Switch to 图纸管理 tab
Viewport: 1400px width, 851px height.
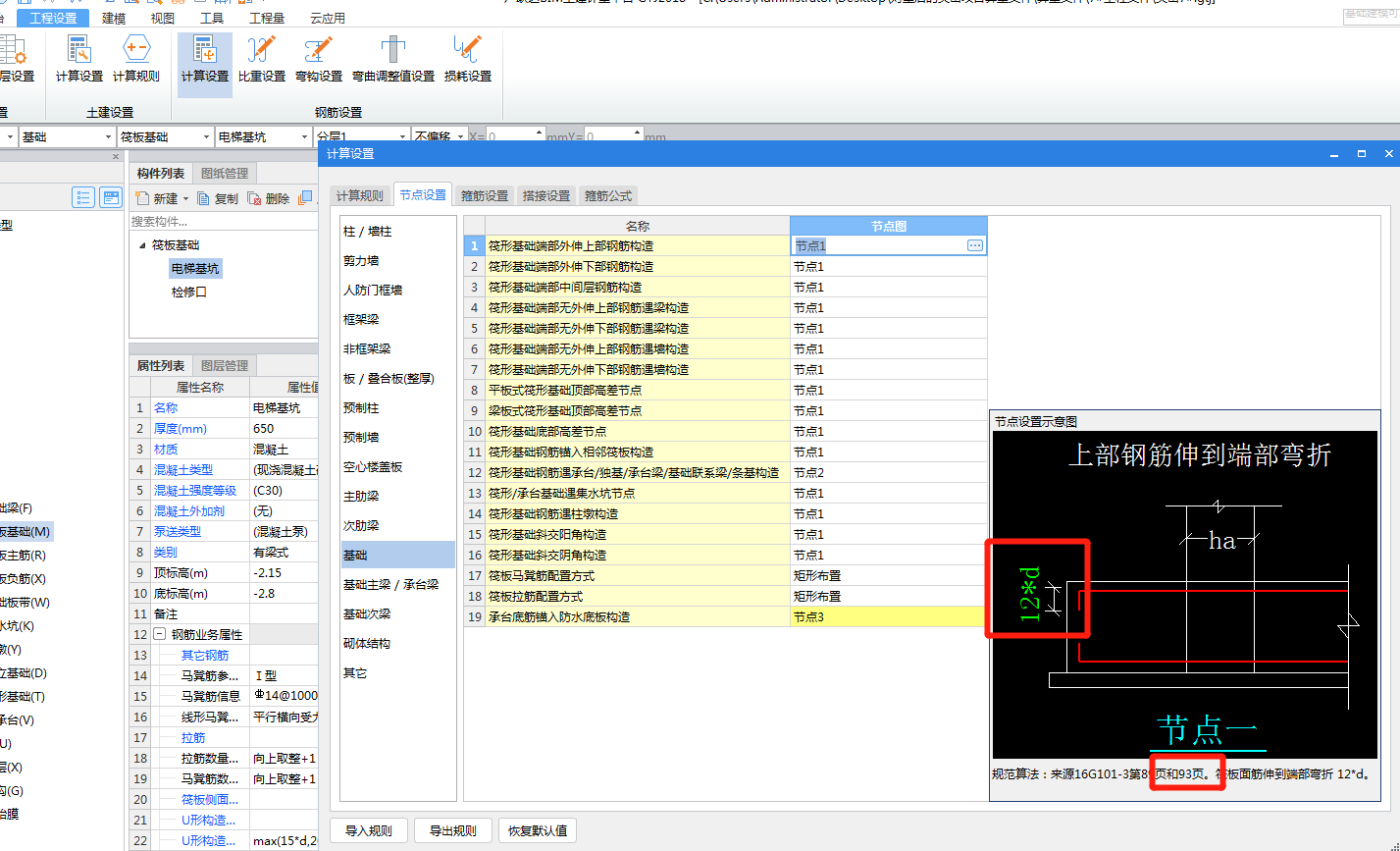225,173
